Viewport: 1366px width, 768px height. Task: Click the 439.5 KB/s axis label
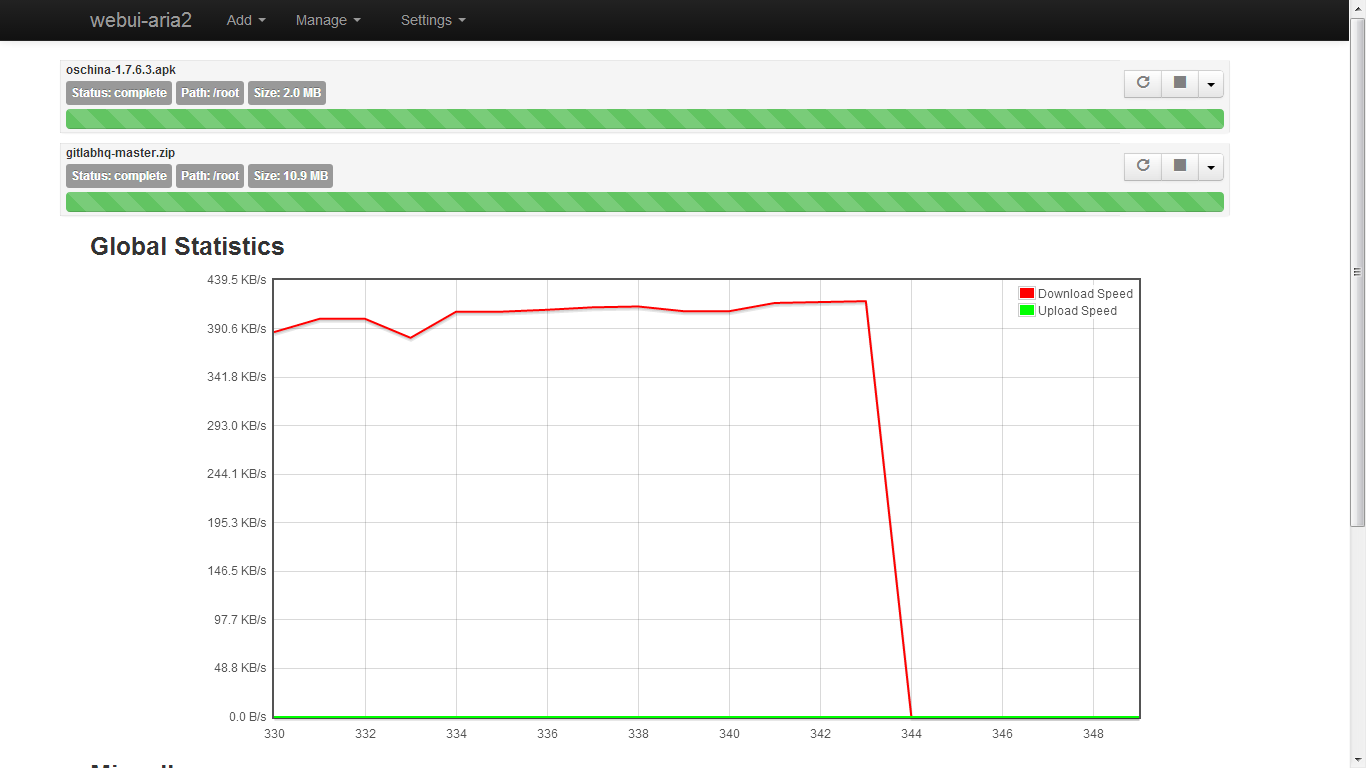tap(236, 280)
